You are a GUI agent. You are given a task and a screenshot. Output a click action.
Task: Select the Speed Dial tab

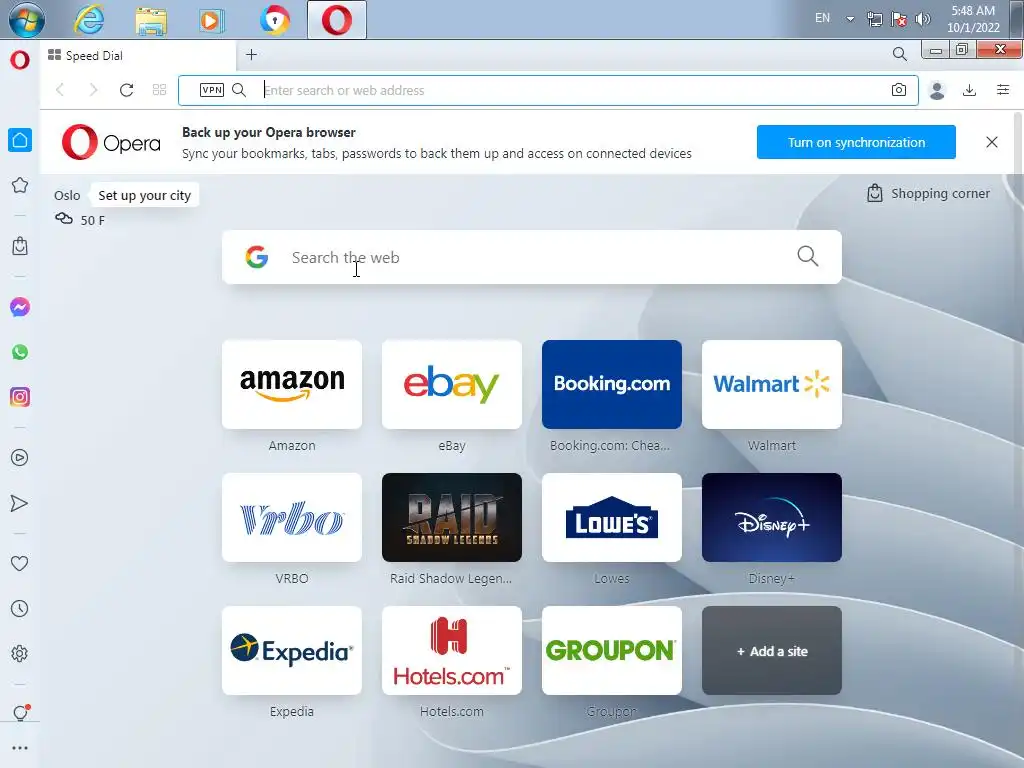(138, 56)
